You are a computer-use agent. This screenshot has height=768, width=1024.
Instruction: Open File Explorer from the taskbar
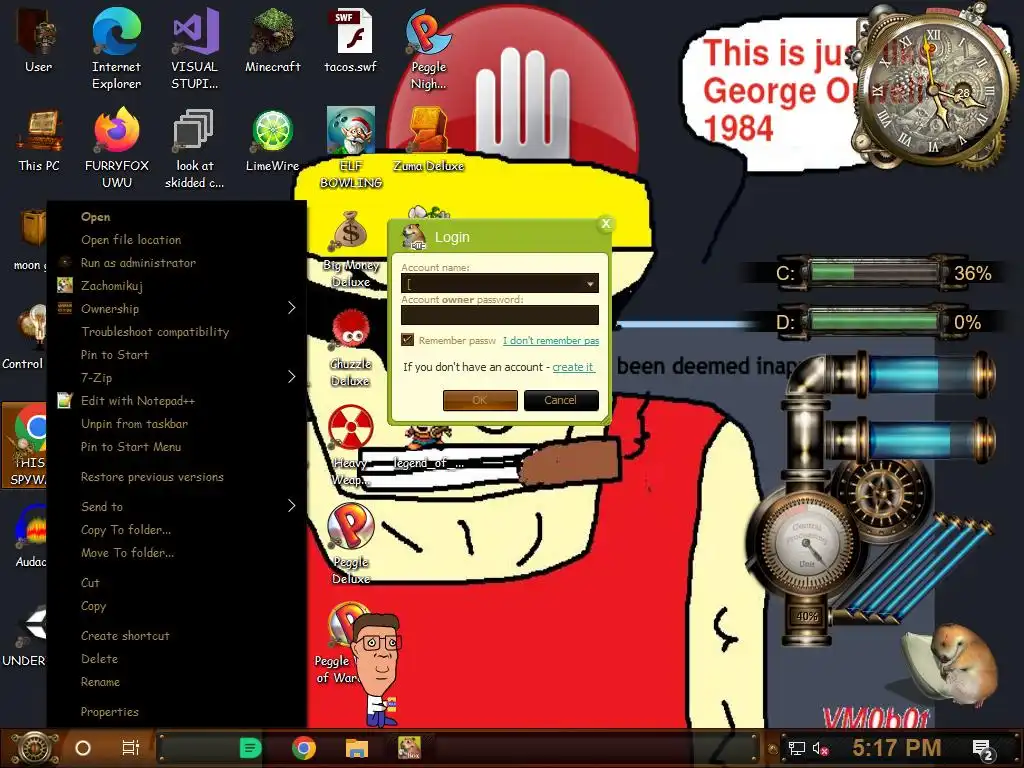[357, 748]
